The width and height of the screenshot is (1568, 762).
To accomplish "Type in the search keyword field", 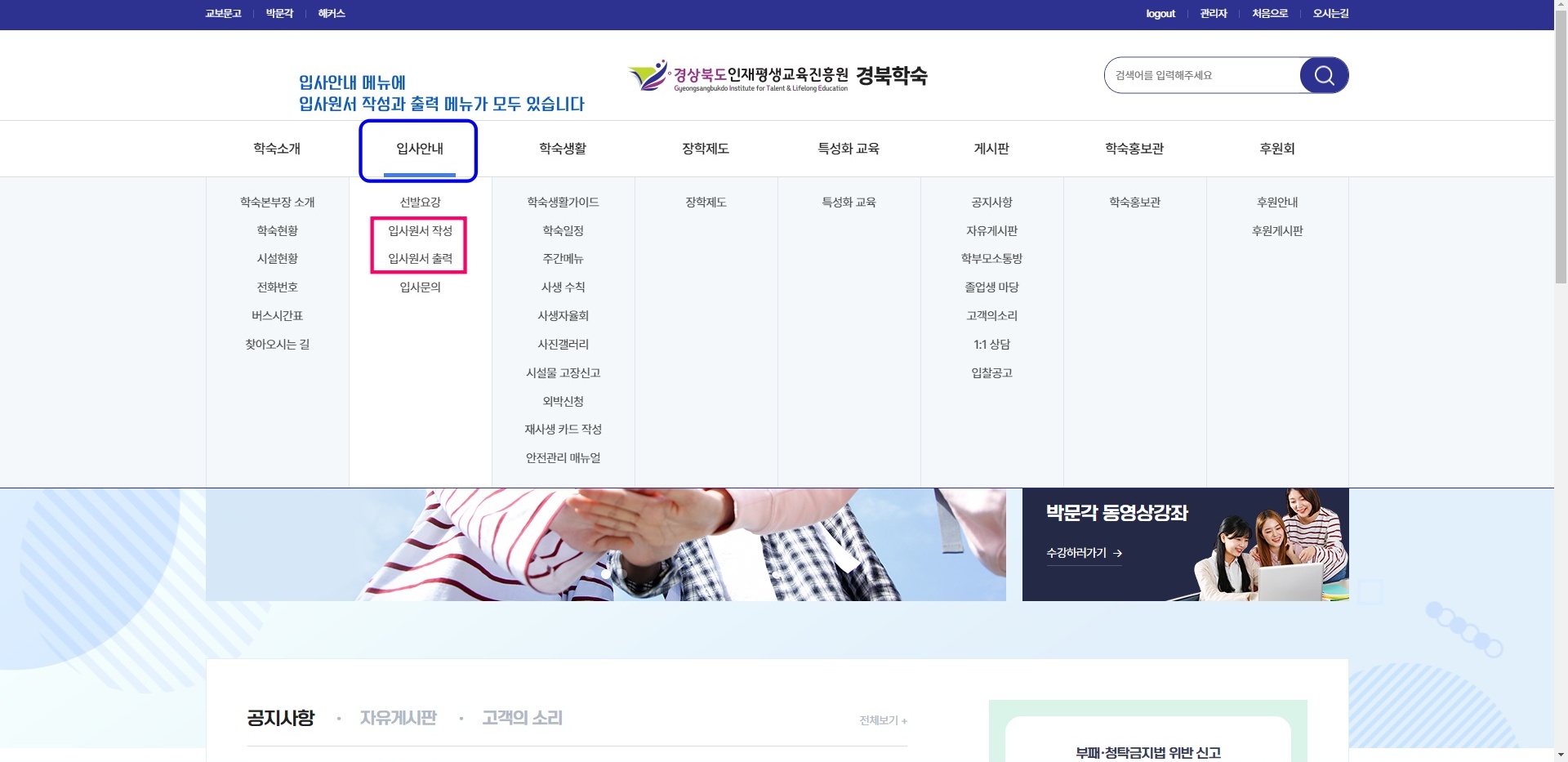I will (x=1200, y=75).
